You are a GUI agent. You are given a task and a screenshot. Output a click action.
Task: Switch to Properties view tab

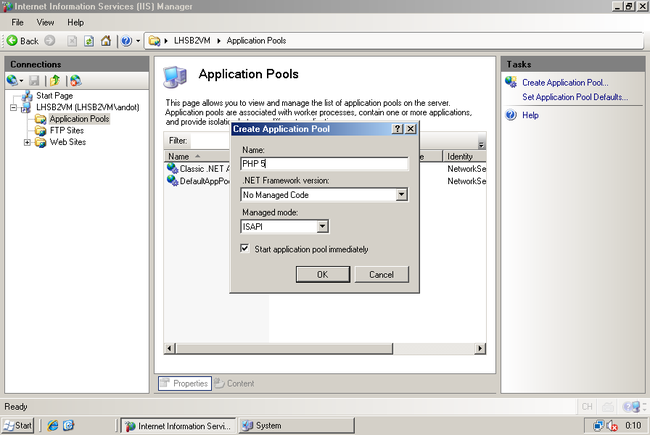[185, 383]
